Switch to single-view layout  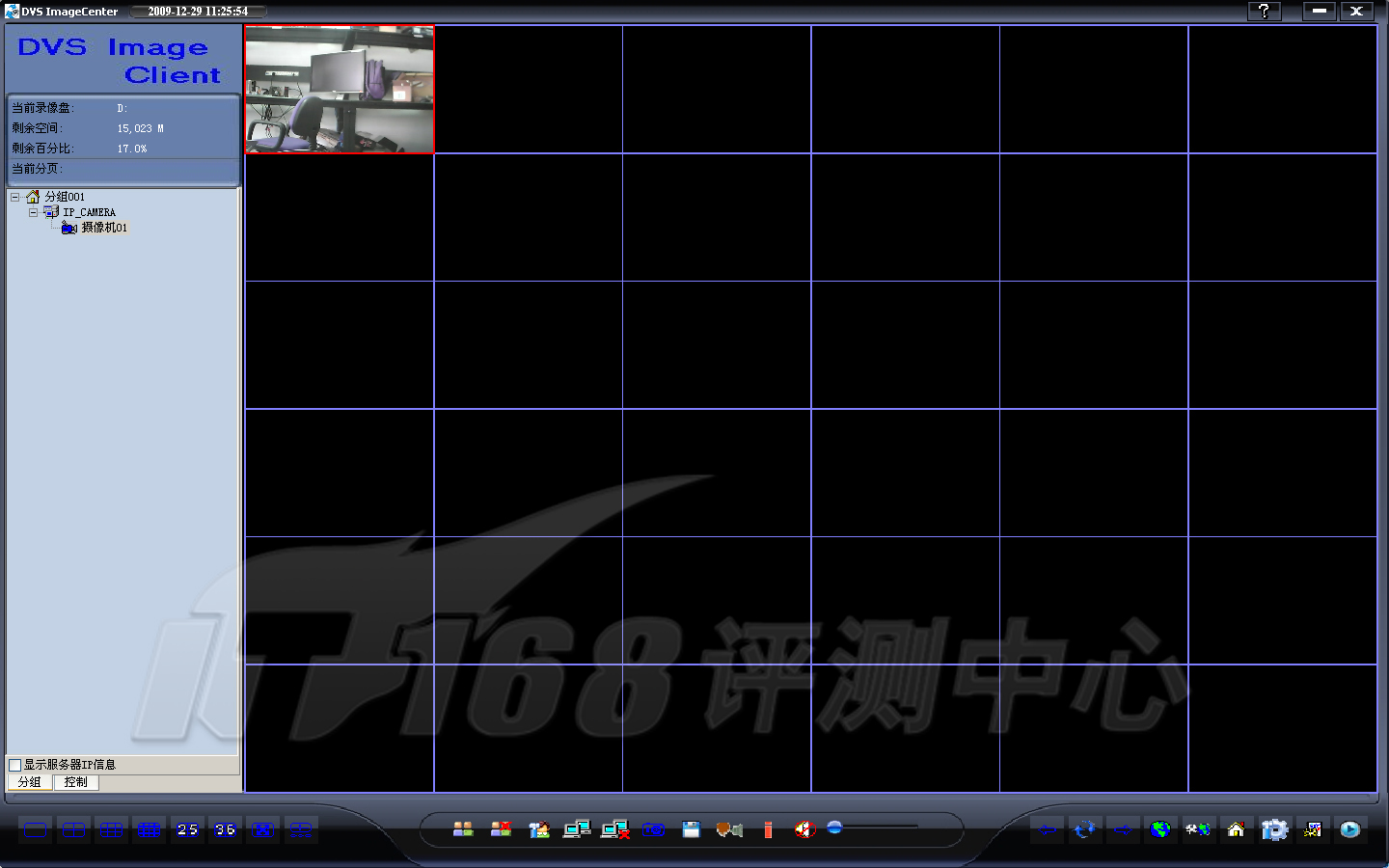coord(36,829)
